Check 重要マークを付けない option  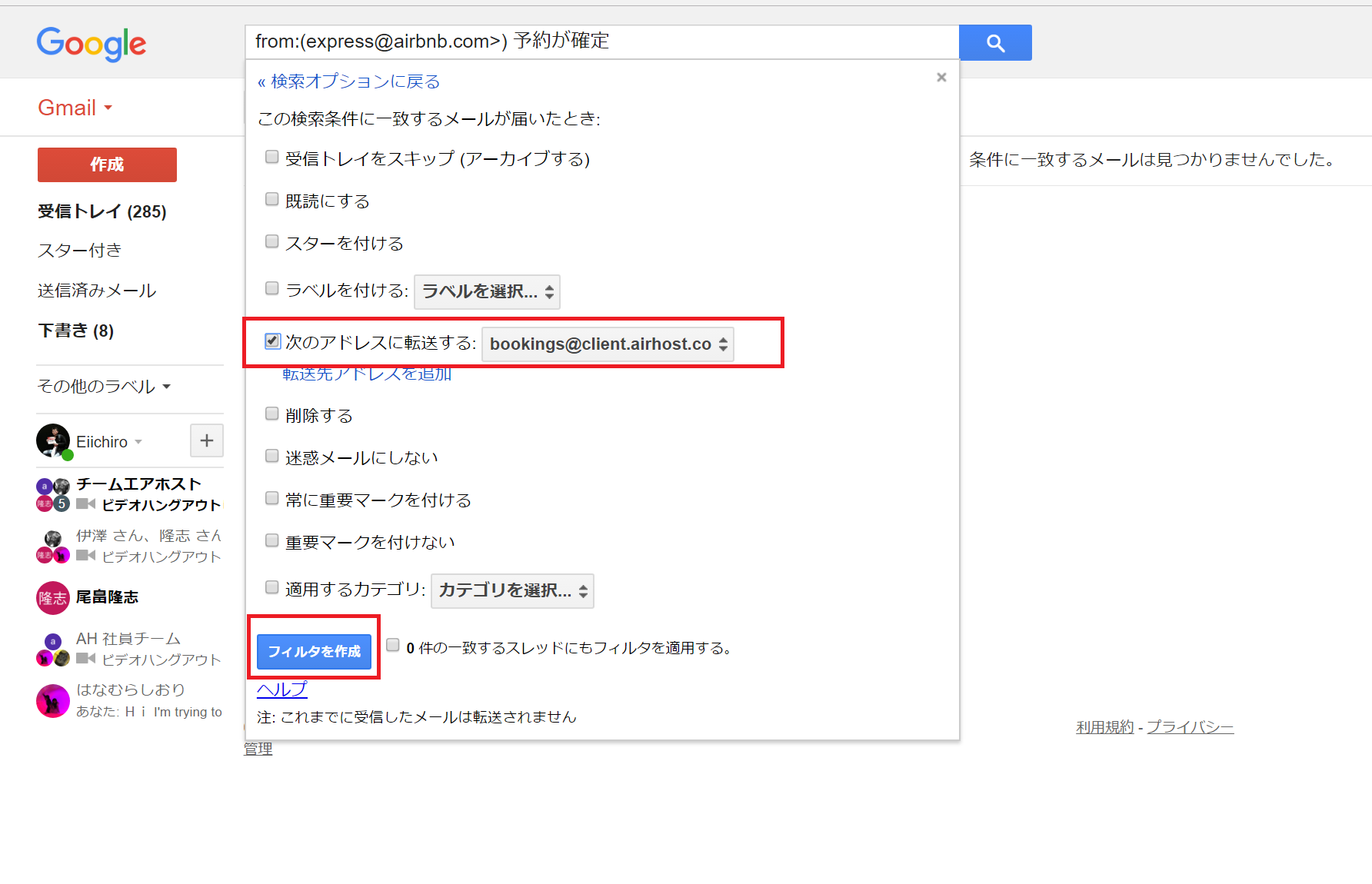[x=271, y=540]
